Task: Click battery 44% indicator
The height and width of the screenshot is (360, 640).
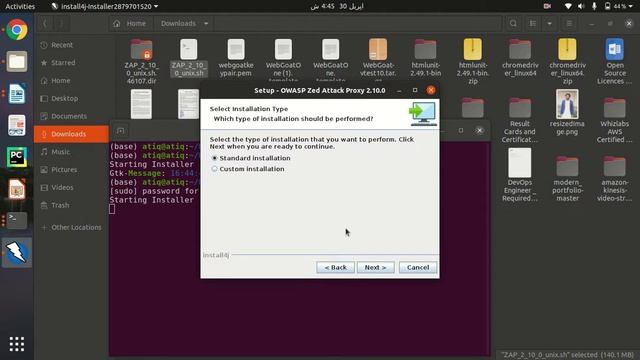Action: coord(615,6)
